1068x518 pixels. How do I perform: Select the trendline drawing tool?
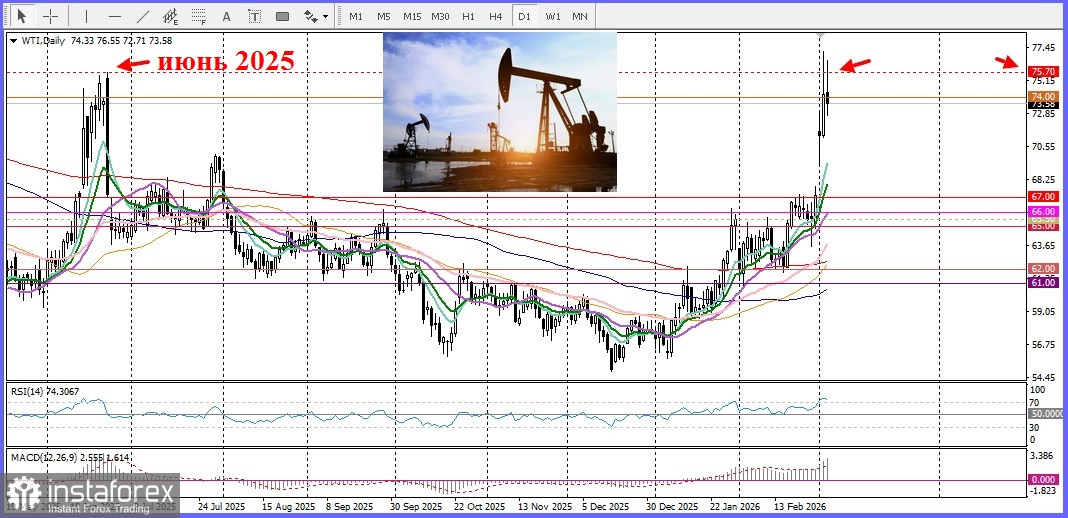click(x=143, y=16)
